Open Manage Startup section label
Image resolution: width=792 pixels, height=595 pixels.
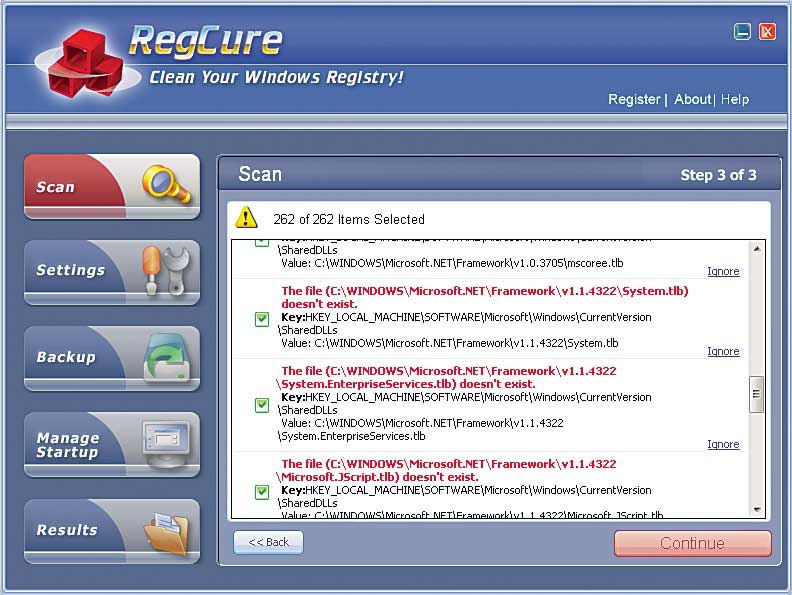pyautogui.click(x=68, y=444)
